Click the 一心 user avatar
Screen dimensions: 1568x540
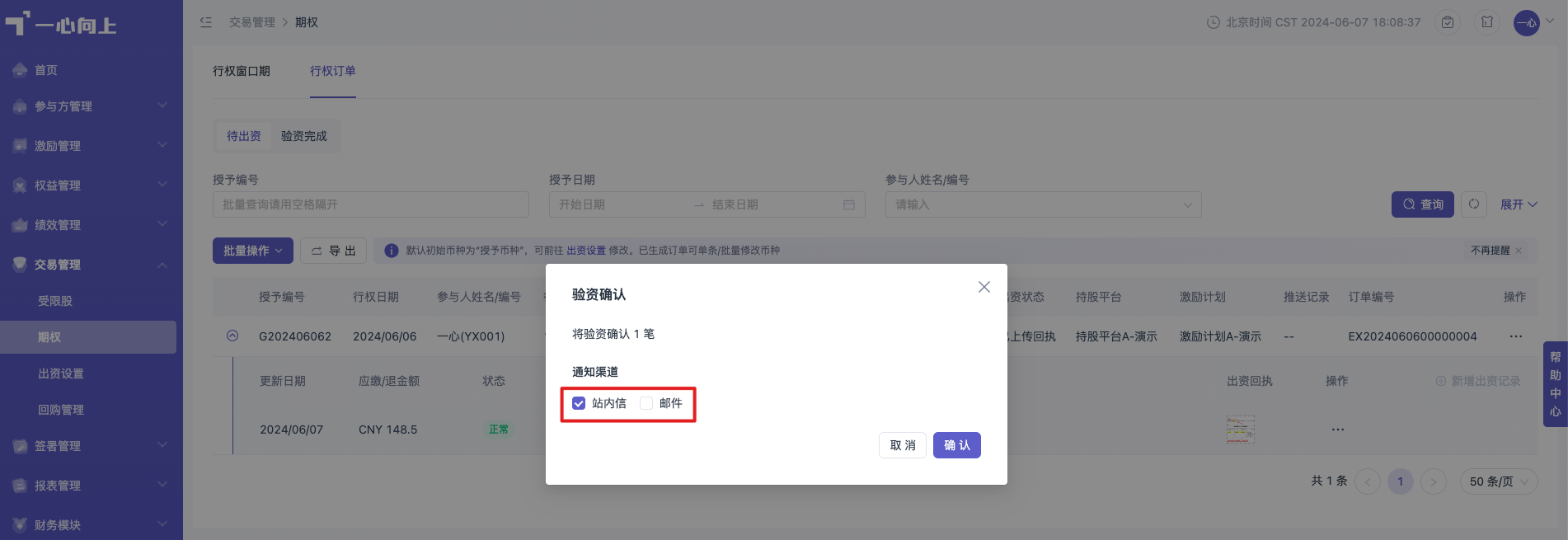pos(1527,22)
